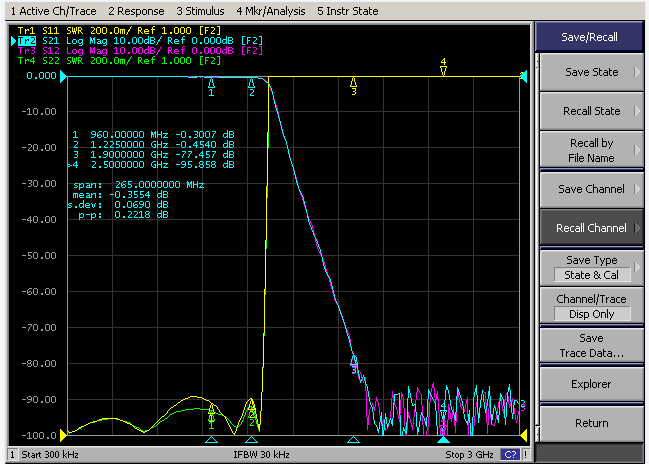Click the Save Channel arrow indicator
The image size is (649, 464).
point(637,189)
